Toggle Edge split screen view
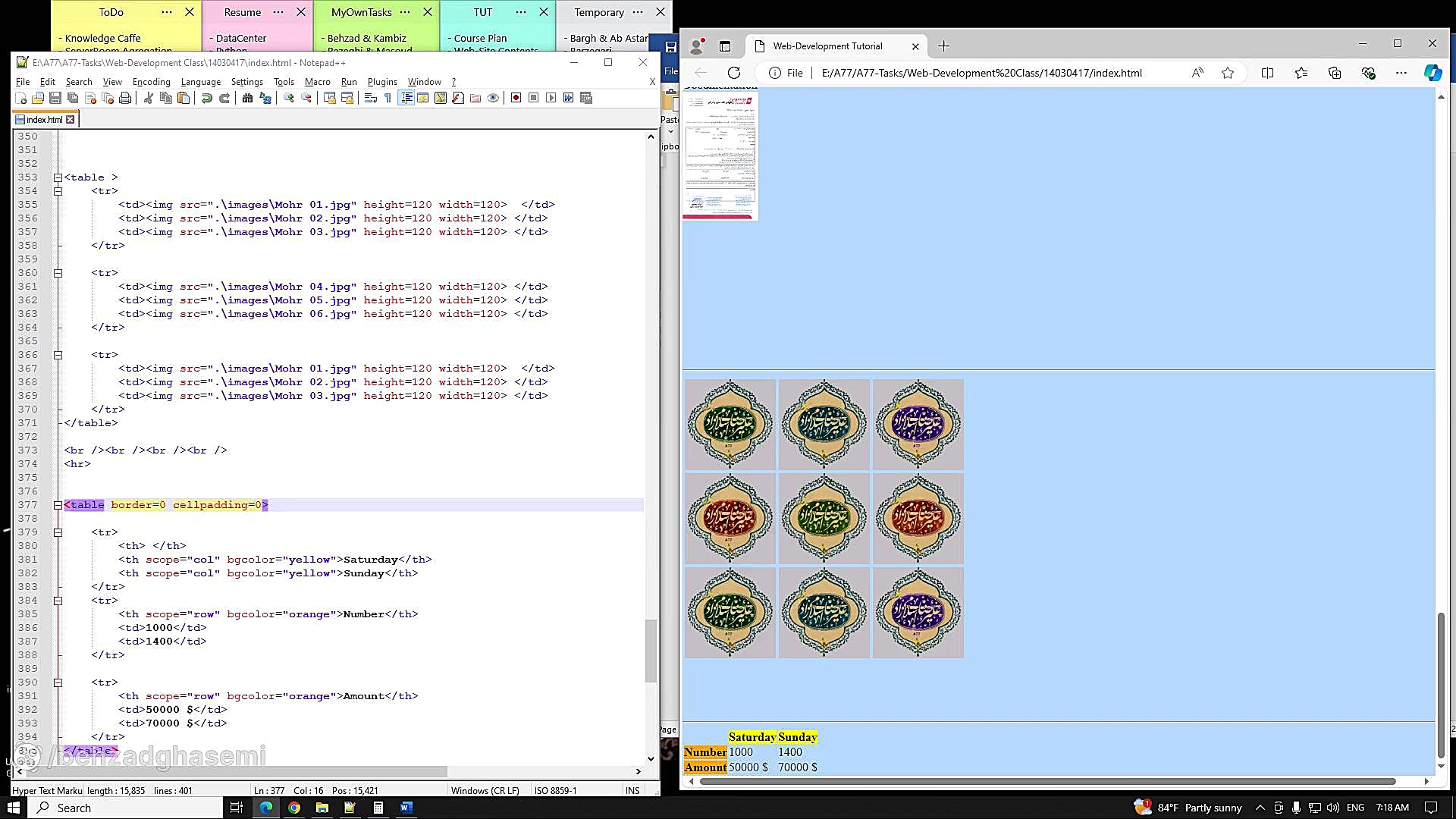The height and width of the screenshot is (819, 1456). click(x=1267, y=73)
